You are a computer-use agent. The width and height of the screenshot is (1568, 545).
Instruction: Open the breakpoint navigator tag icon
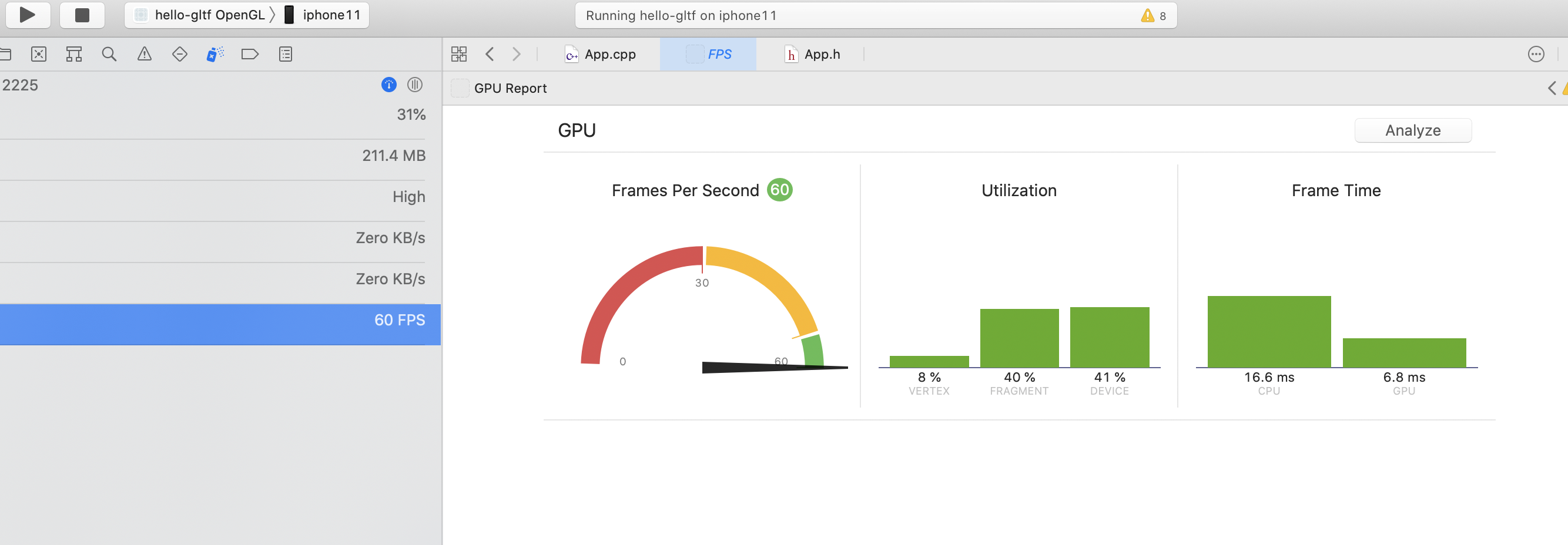click(250, 54)
